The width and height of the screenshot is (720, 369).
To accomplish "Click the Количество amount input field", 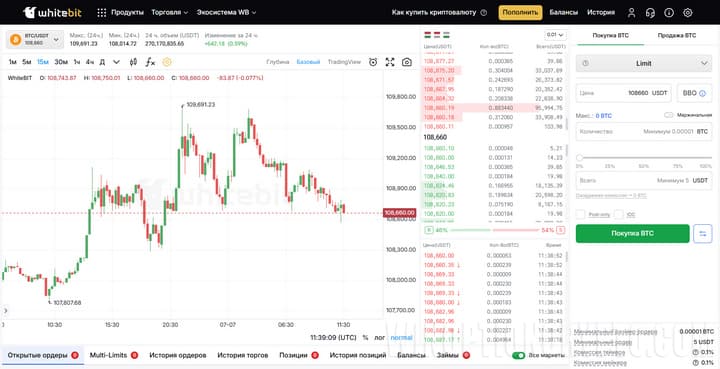I will (x=644, y=132).
